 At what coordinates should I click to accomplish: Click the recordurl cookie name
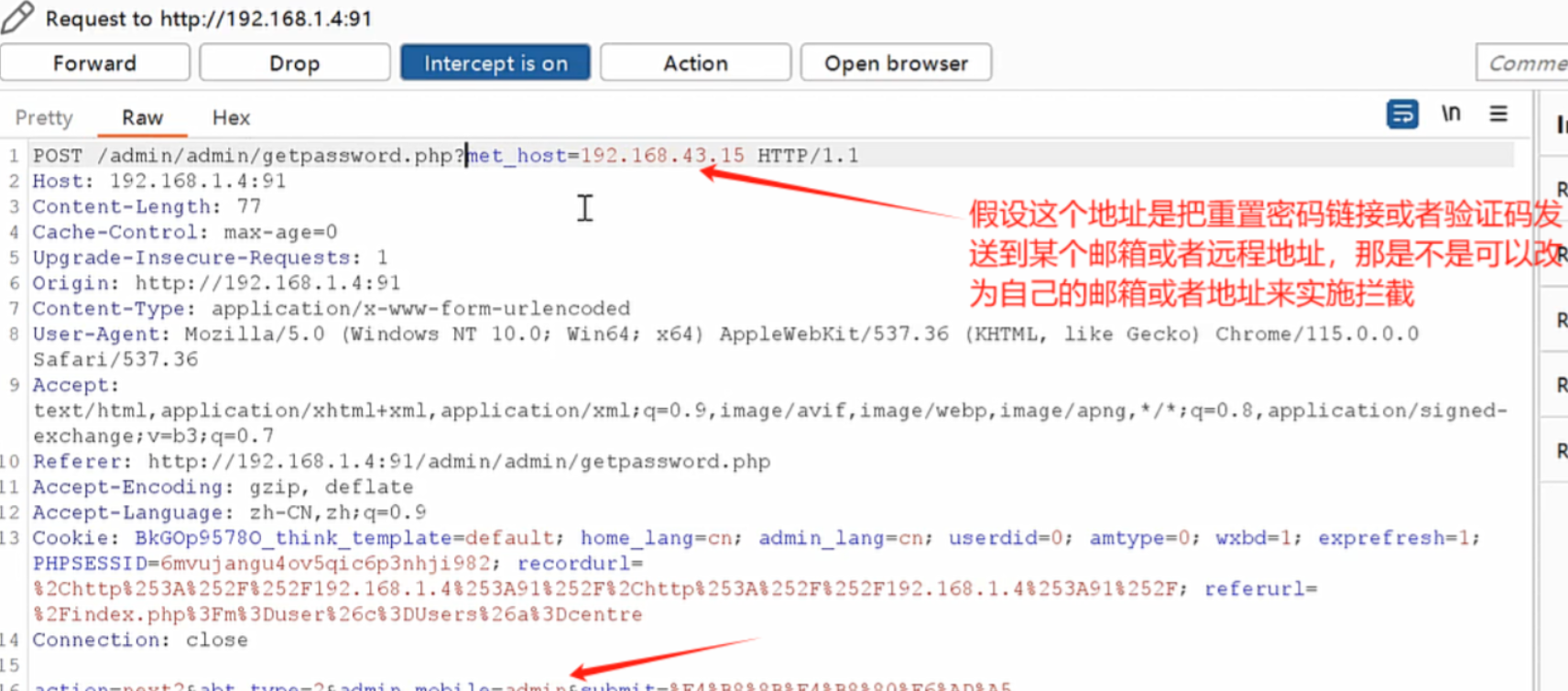point(573,564)
